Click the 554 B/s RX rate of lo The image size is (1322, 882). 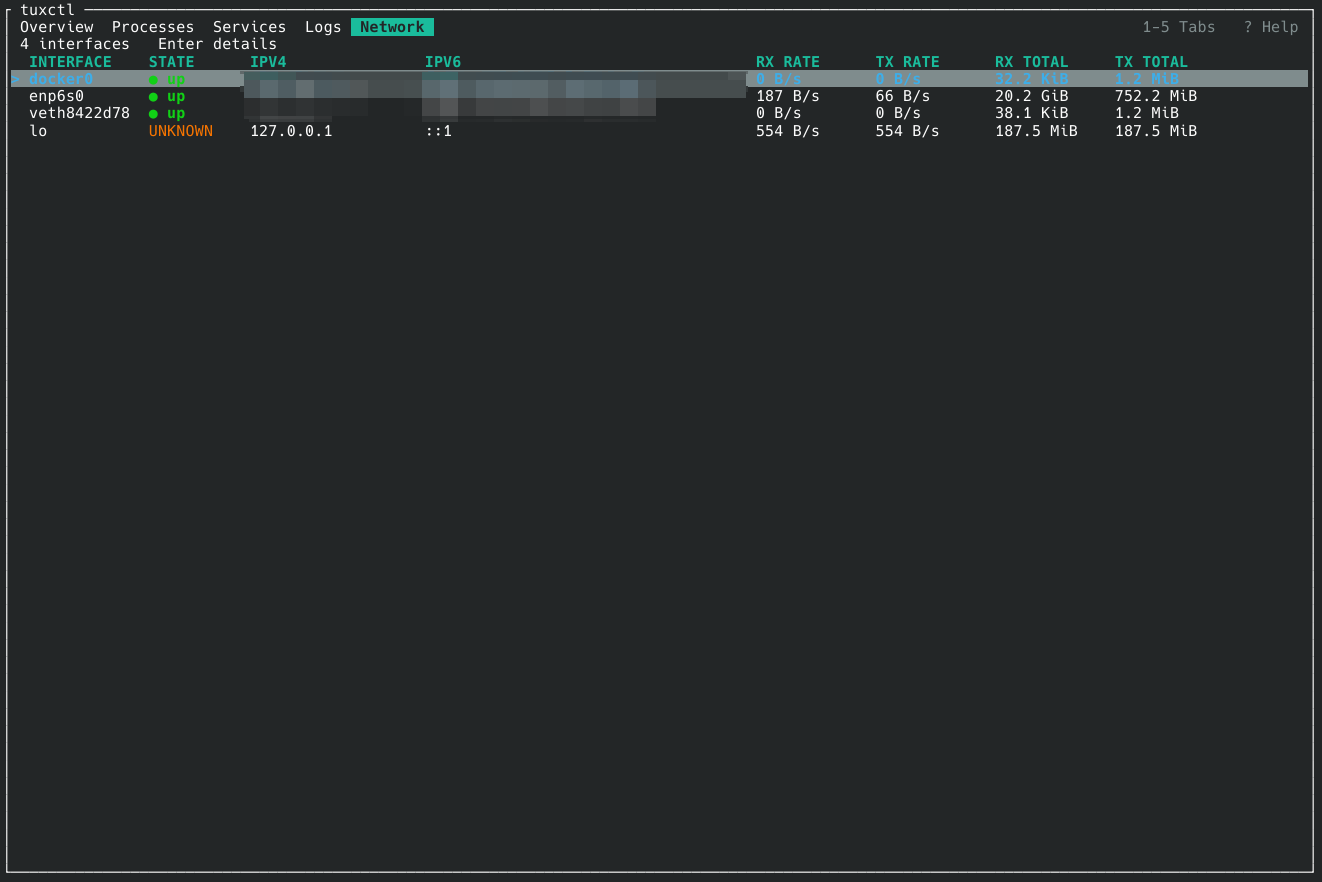(788, 131)
